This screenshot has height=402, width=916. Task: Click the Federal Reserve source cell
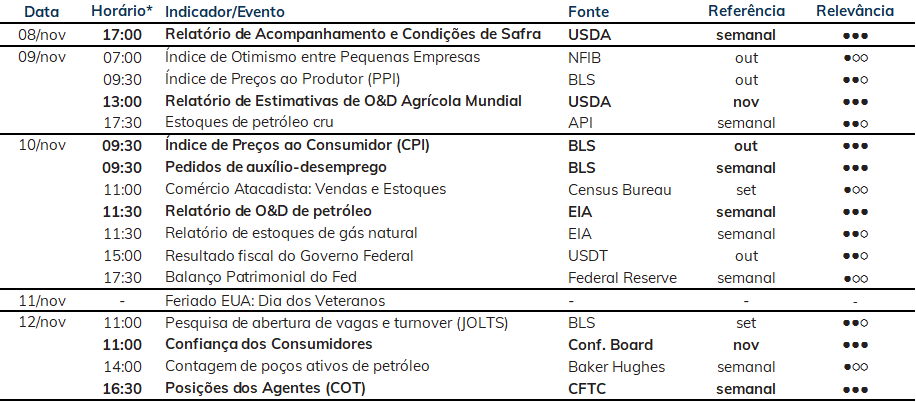click(x=622, y=278)
